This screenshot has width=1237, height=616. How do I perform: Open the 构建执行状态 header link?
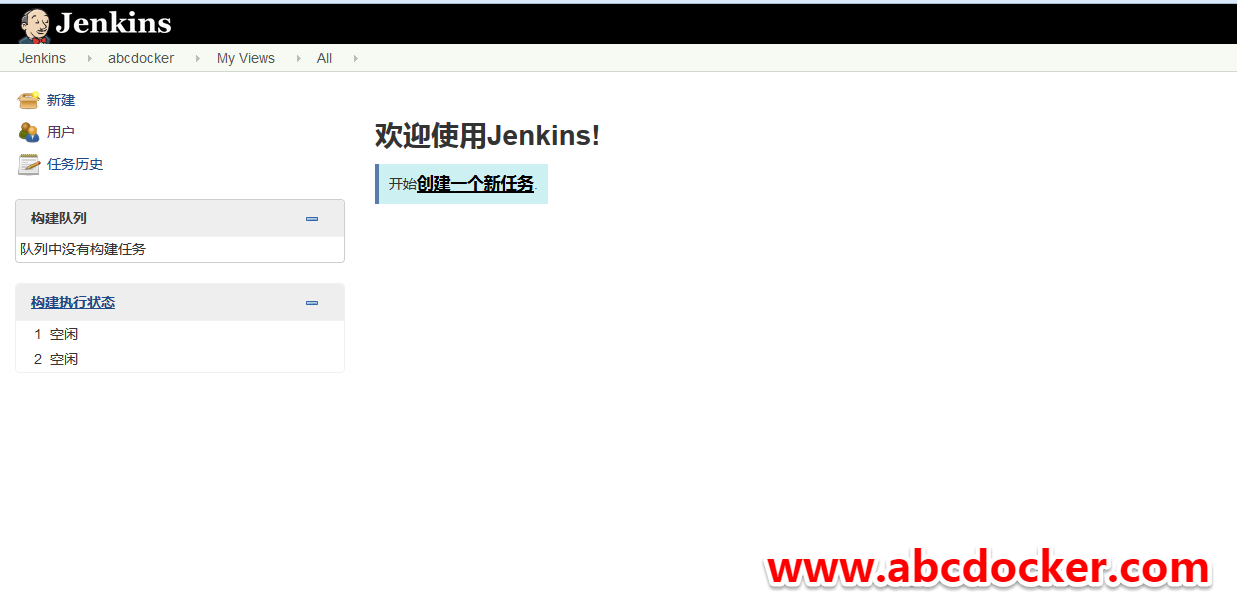click(73, 302)
